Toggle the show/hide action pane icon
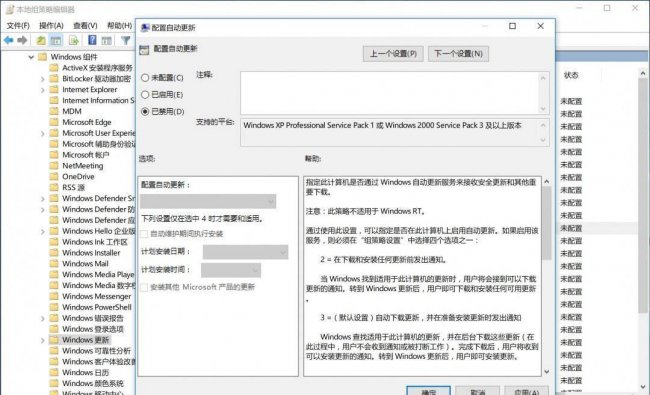The width and height of the screenshot is (650, 395). click(x=107, y=40)
